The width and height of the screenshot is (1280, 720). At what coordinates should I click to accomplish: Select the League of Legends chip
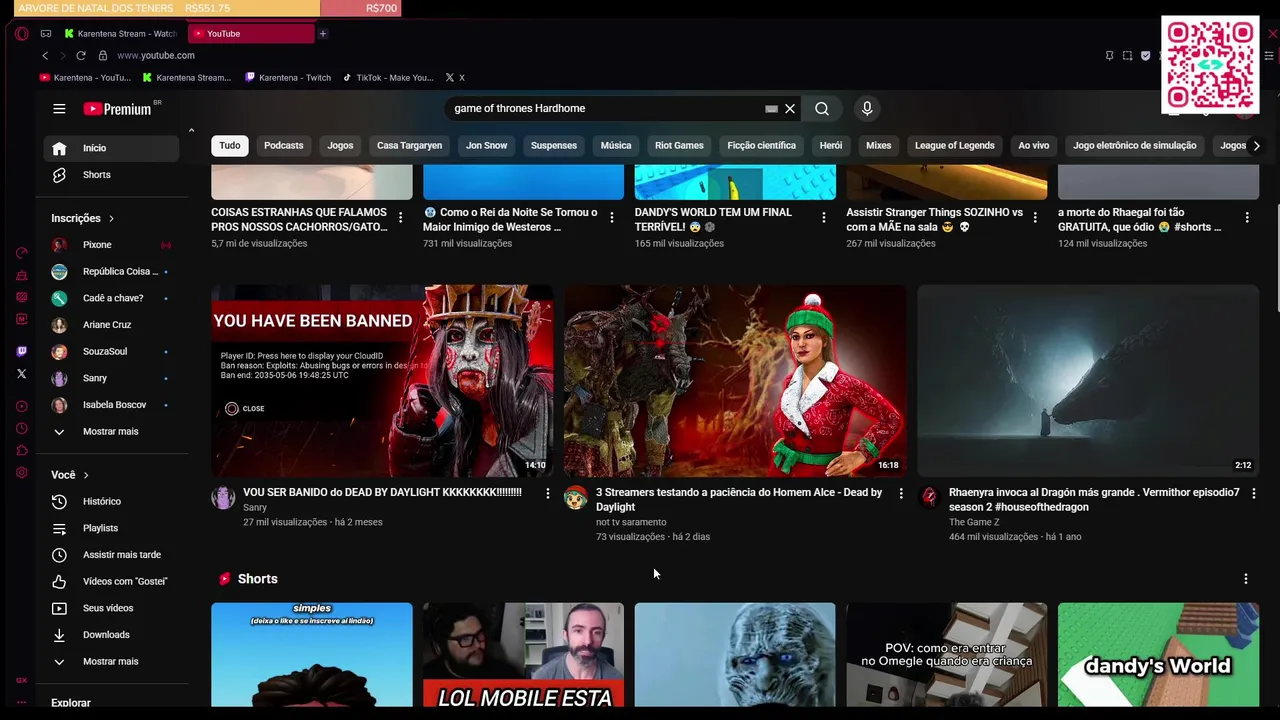pyautogui.click(x=955, y=146)
